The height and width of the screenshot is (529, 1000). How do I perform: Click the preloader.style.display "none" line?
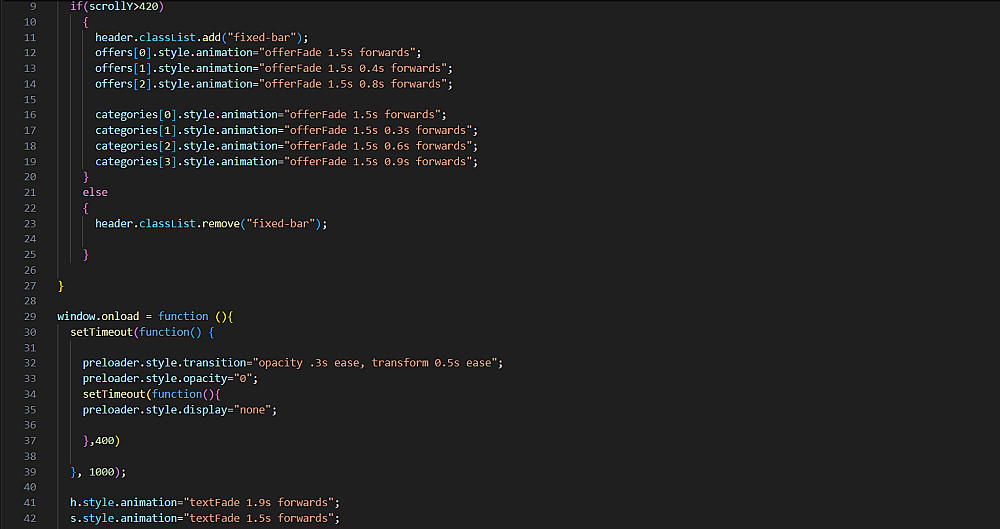(178, 409)
